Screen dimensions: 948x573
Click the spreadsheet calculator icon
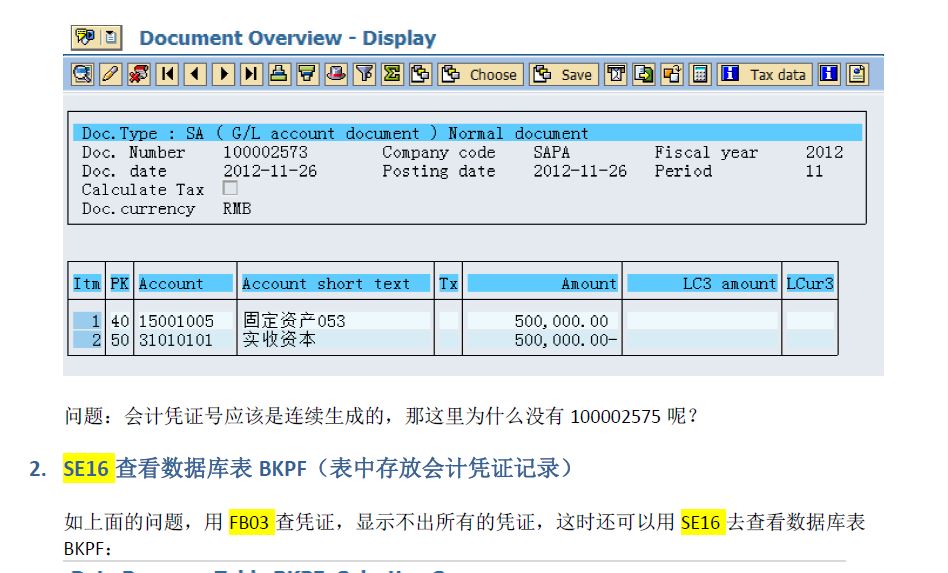coord(700,74)
